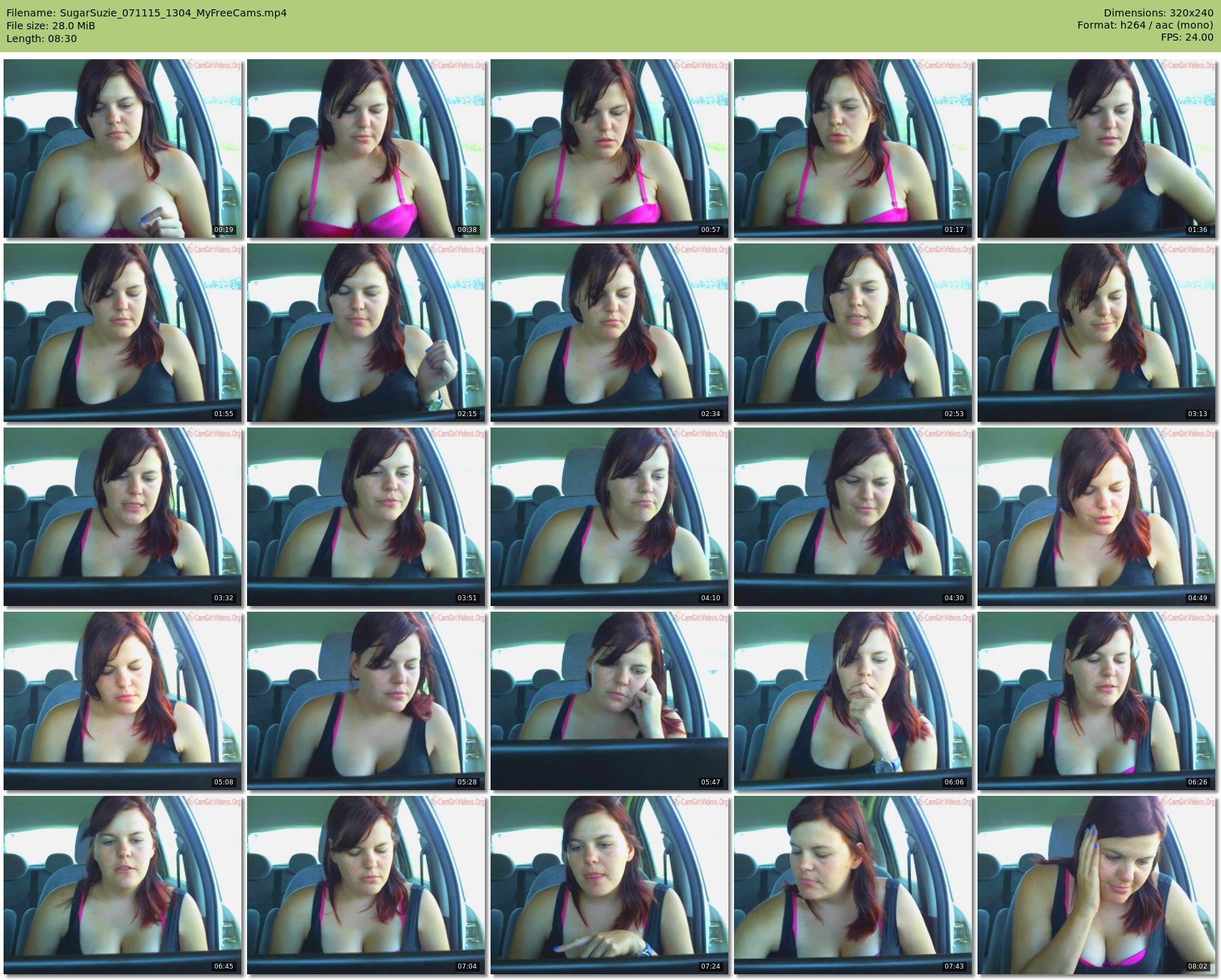Click the 'Length: 08:30' text

[41, 39]
